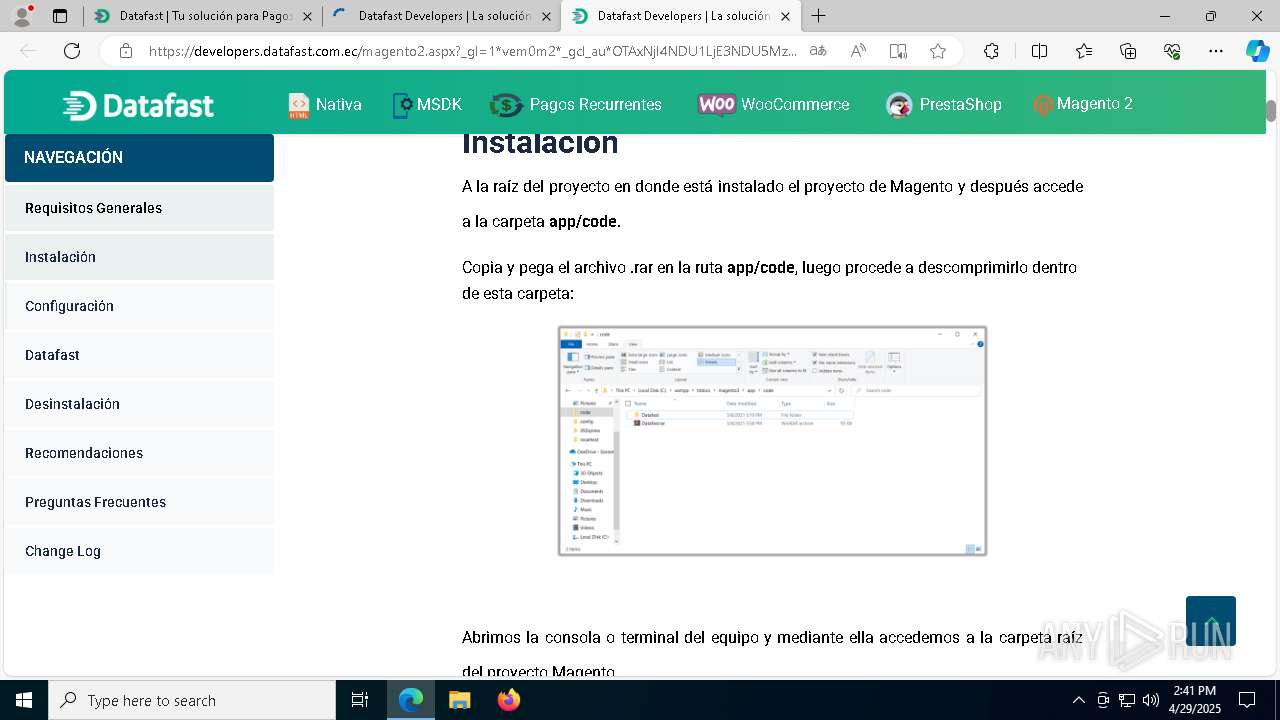Refresh the page in Edge
The height and width of the screenshot is (720, 1280).
click(x=72, y=51)
